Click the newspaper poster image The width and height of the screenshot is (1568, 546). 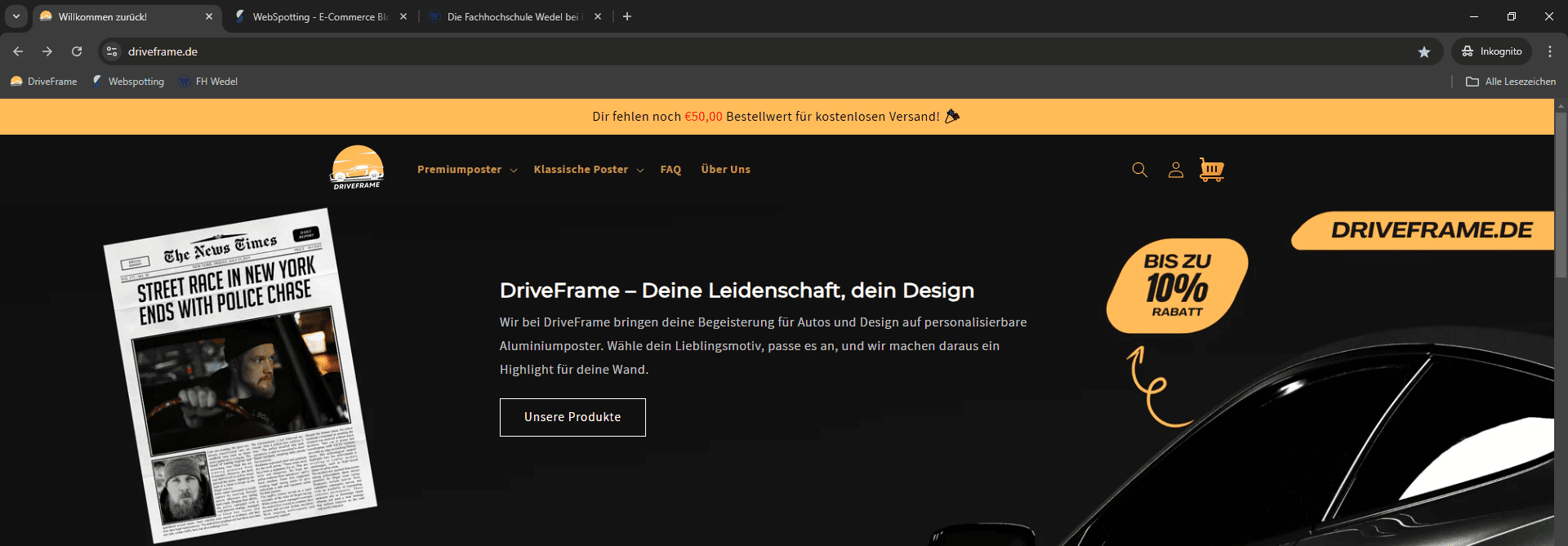(240, 375)
